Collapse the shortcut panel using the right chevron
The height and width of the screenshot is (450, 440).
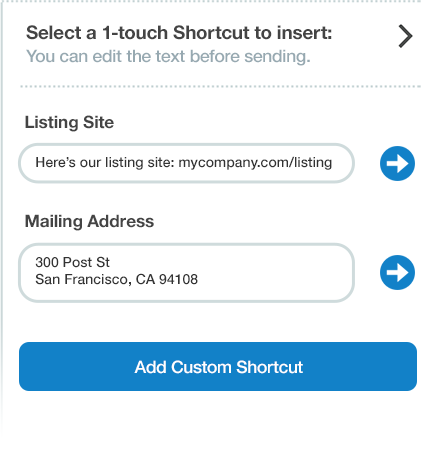click(405, 36)
